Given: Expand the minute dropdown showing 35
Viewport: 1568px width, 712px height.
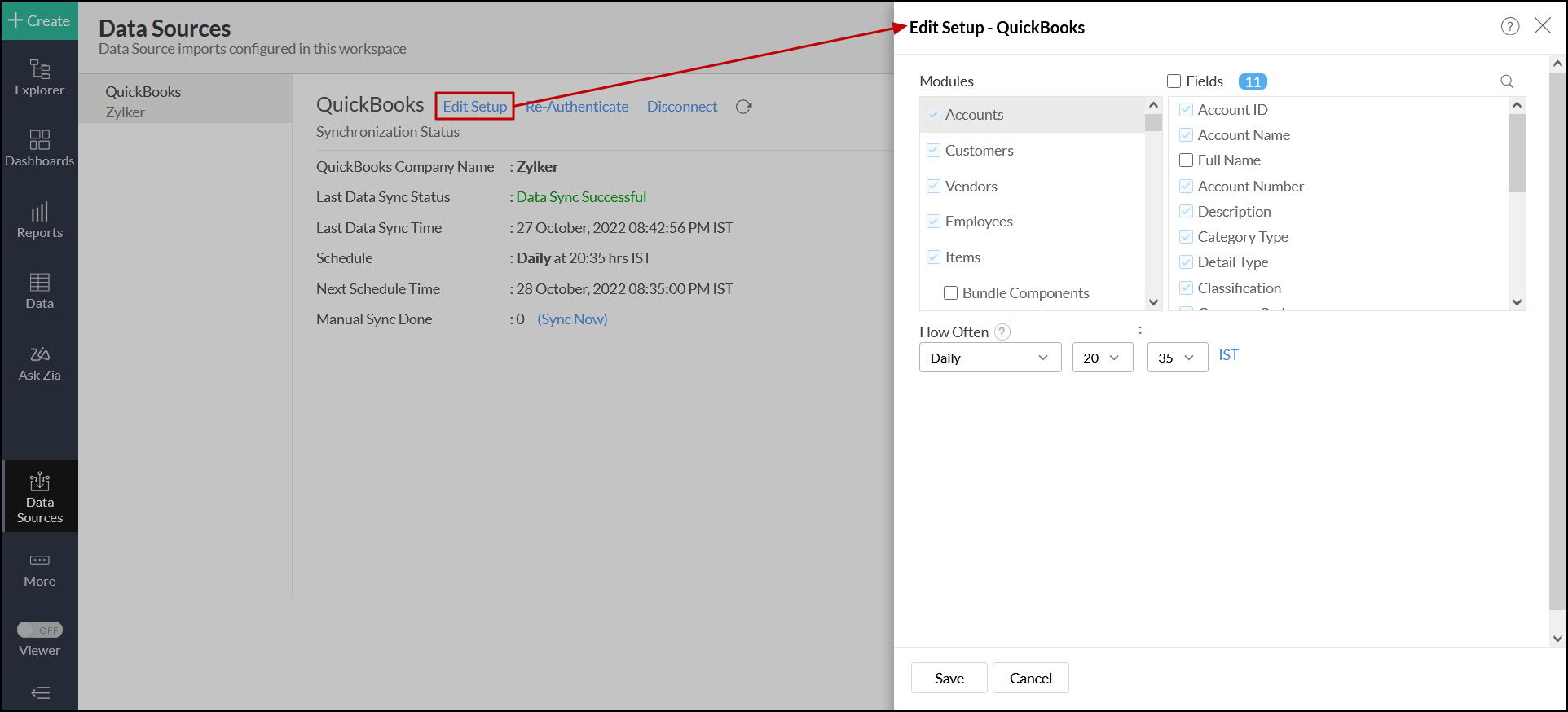Looking at the screenshot, I should pyautogui.click(x=1177, y=358).
